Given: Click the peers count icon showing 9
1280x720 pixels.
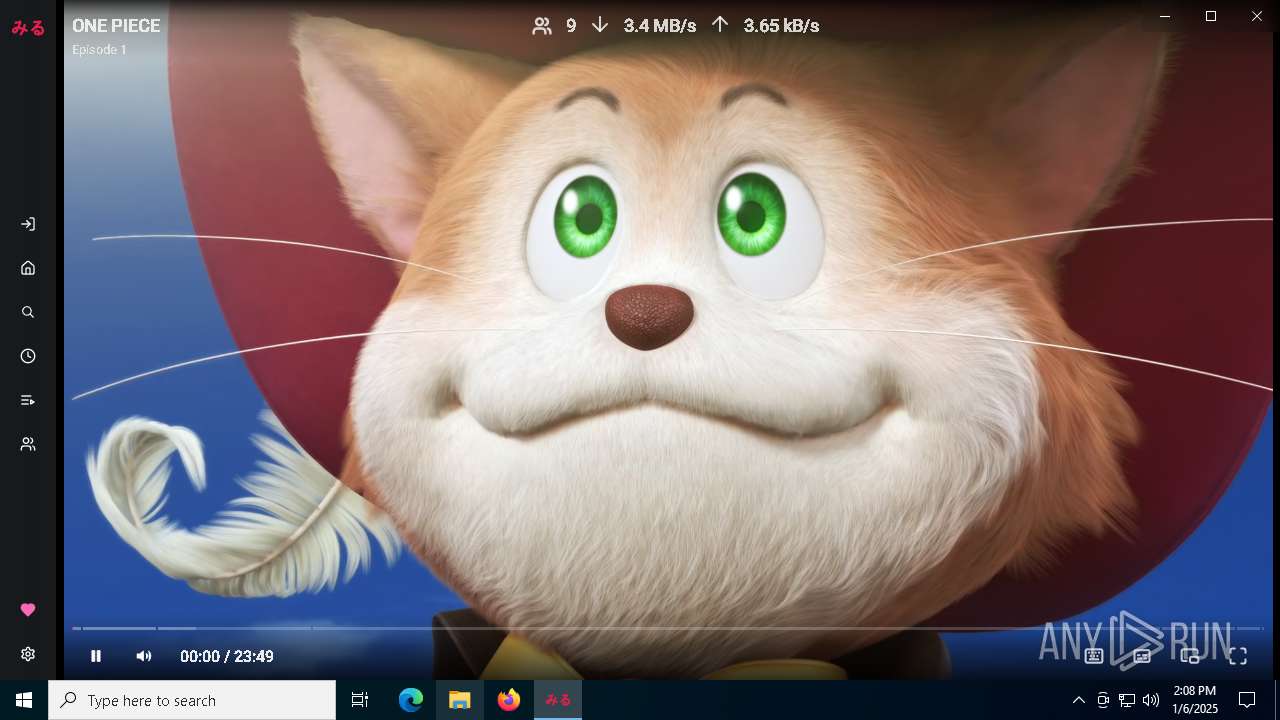Looking at the screenshot, I should click(542, 26).
